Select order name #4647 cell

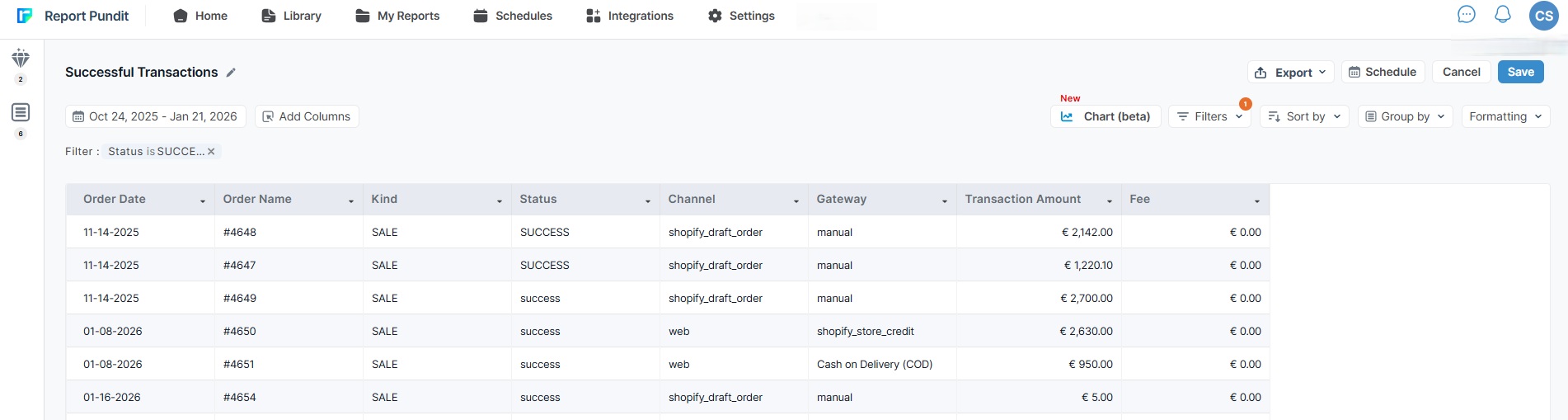[x=289, y=265]
